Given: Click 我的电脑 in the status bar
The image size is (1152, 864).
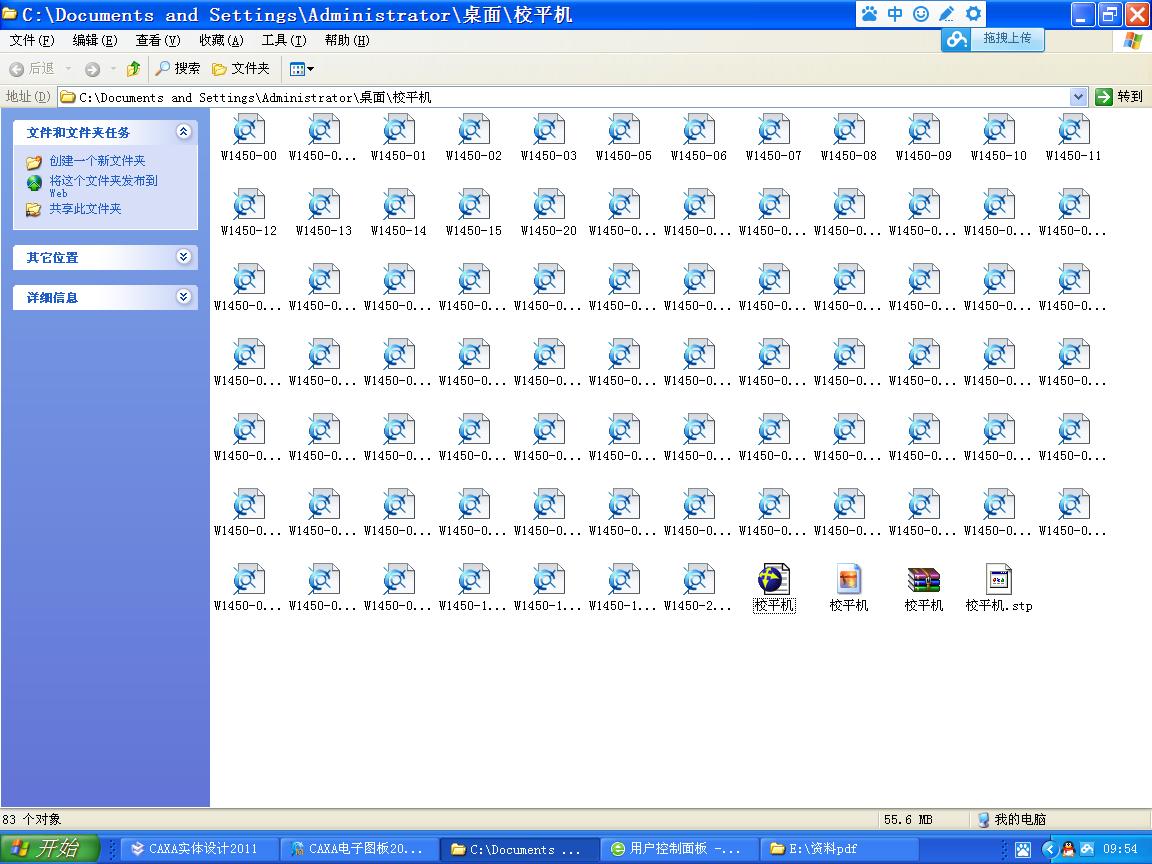Looking at the screenshot, I should point(1012,819).
